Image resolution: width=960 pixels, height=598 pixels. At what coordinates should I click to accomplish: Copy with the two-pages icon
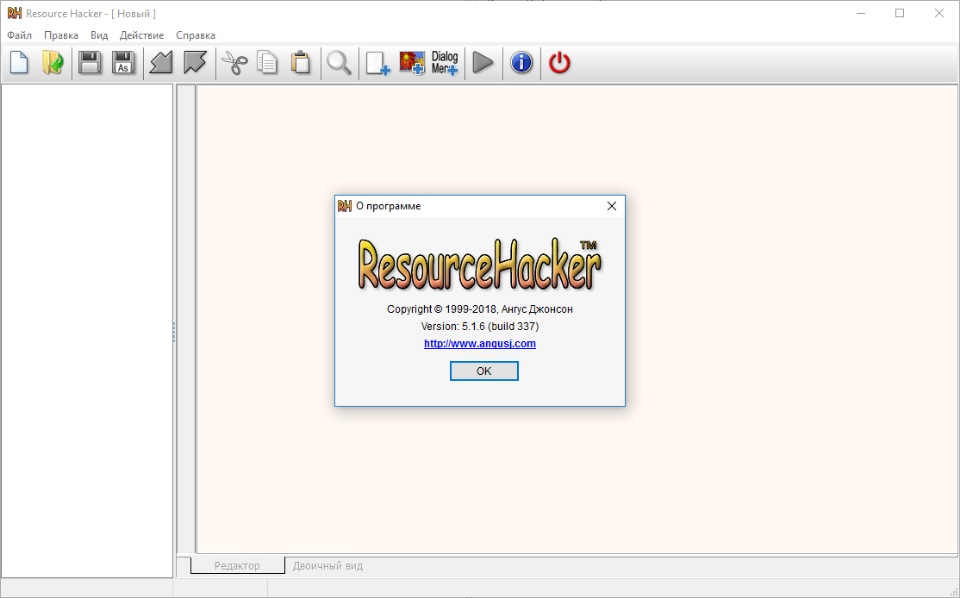pyautogui.click(x=268, y=62)
